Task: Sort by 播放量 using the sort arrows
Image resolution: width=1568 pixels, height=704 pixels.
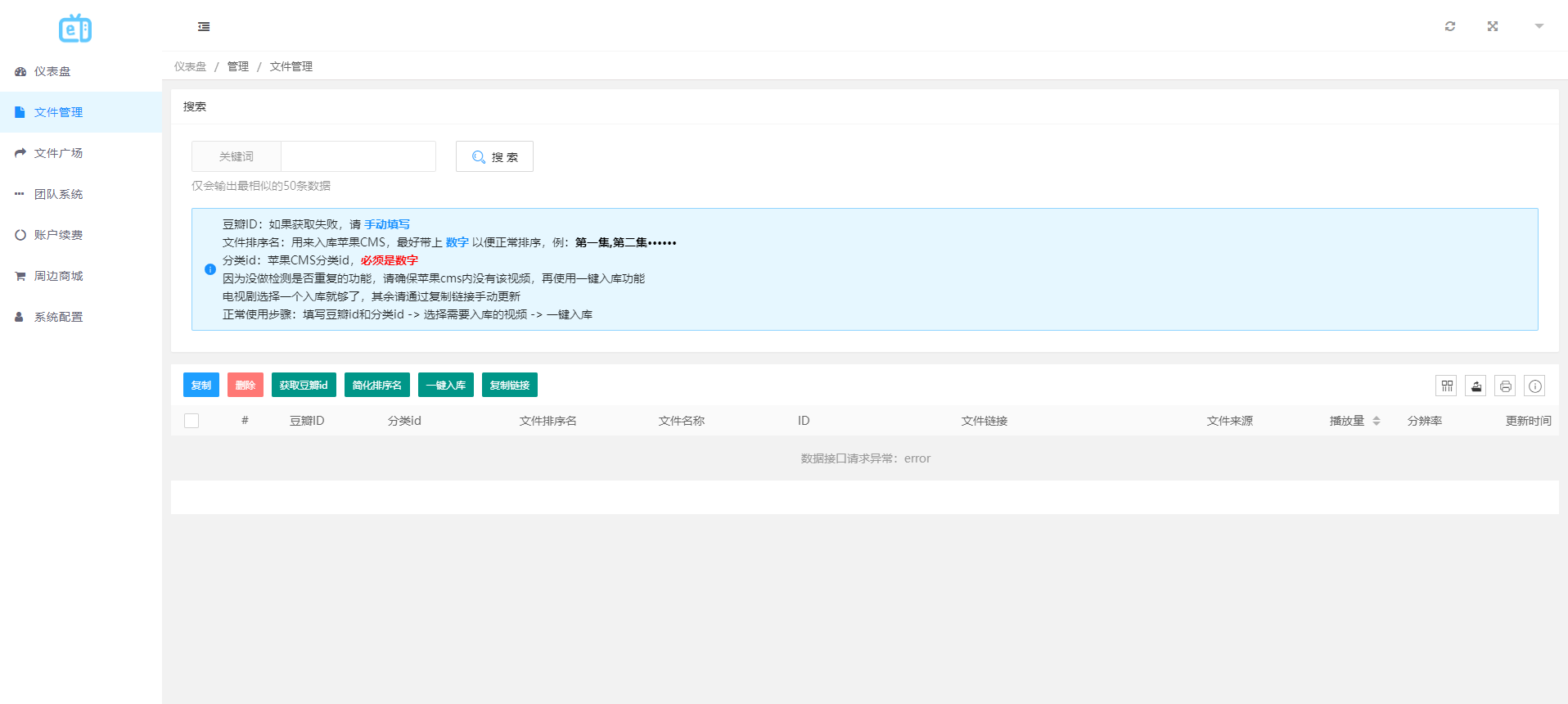Action: tap(1377, 421)
